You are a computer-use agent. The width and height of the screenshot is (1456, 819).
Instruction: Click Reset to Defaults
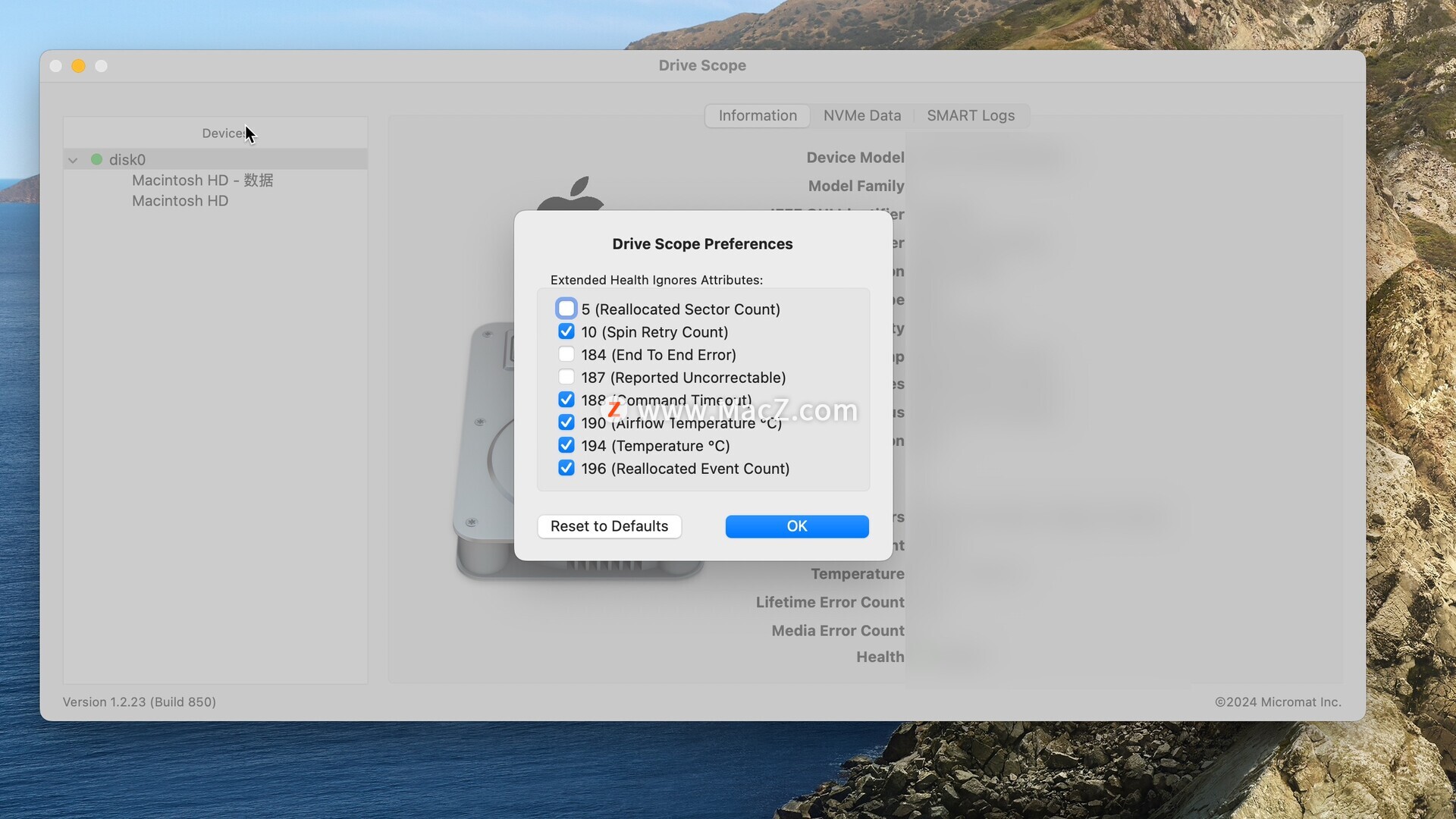click(609, 526)
